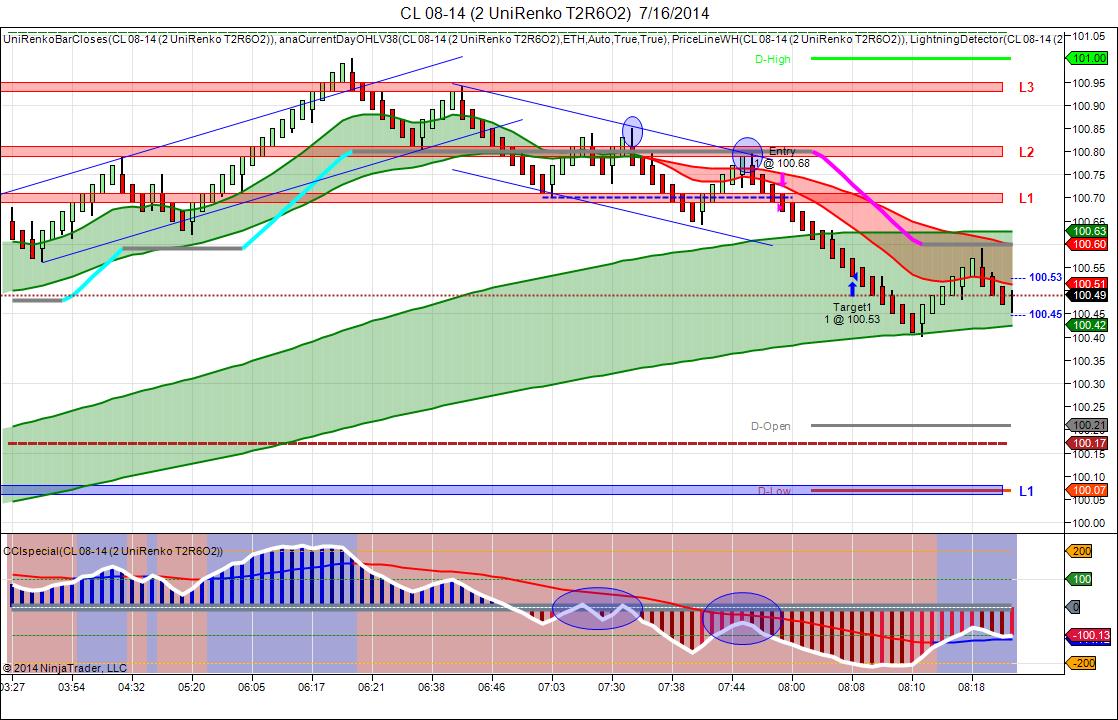
Task: Select the 07:30 time axis label
Action: pos(612,687)
